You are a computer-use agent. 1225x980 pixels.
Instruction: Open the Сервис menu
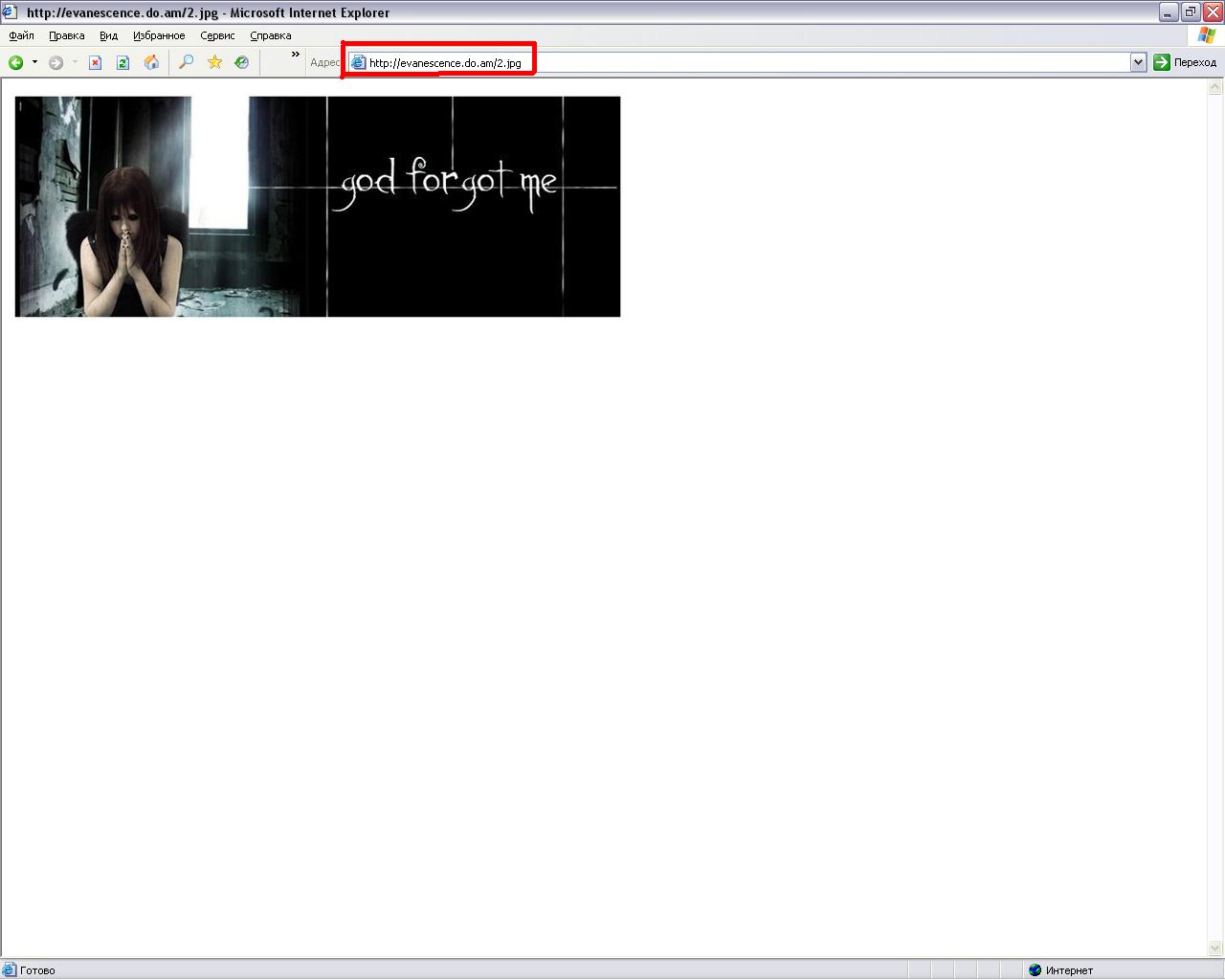coord(217,35)
